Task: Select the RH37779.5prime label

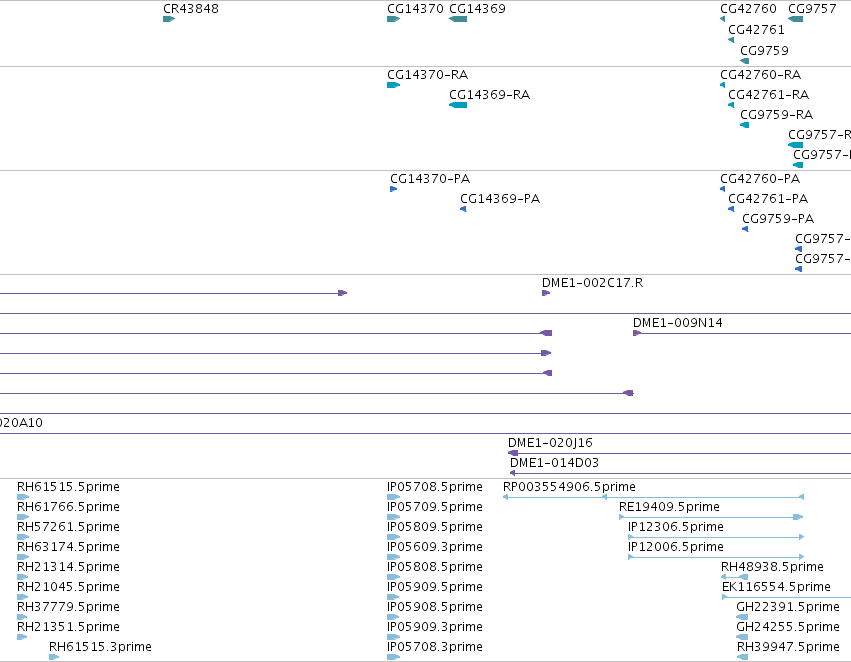Action: pos(68,607)
